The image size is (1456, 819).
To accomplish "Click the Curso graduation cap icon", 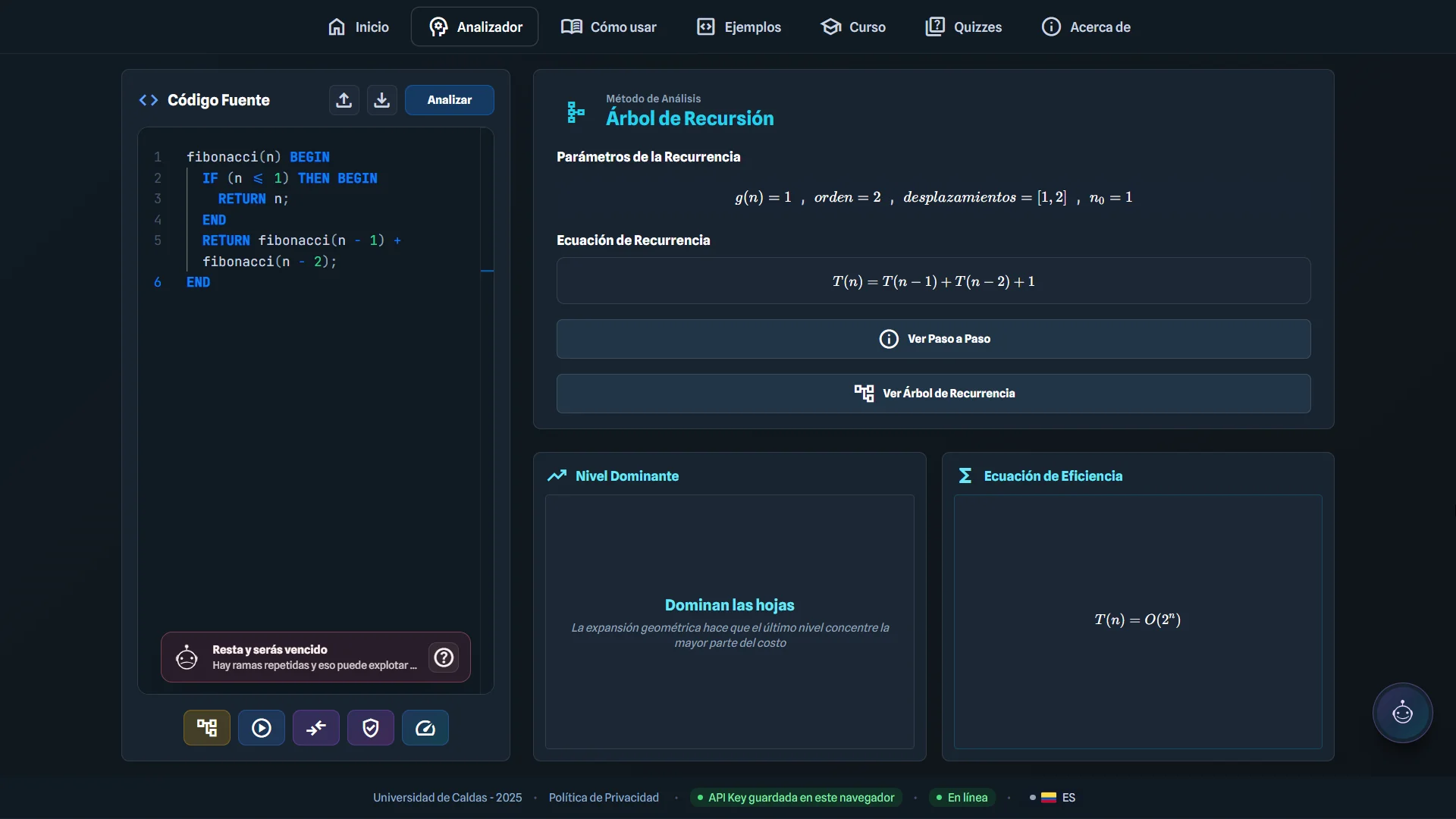I will tap(831, 27).
